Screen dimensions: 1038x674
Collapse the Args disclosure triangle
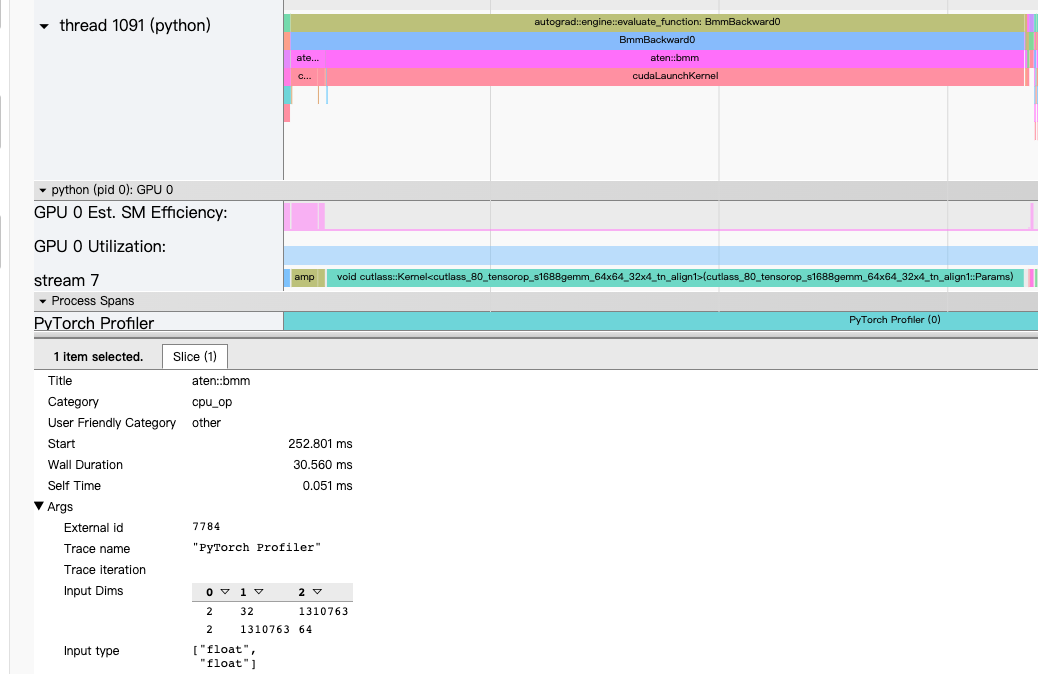click(x=39, y=507)
